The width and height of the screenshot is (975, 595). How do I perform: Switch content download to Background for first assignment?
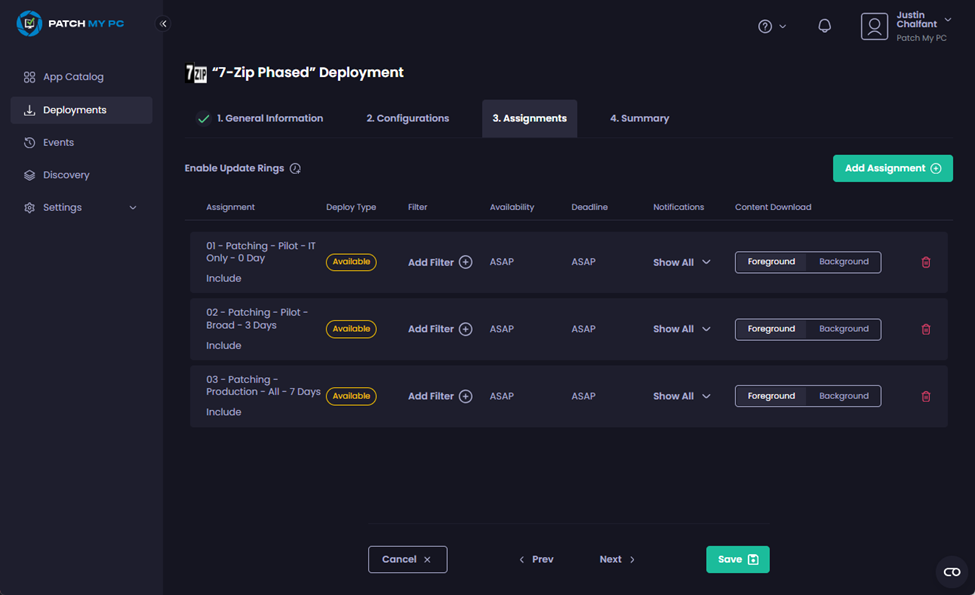point(844,261)
